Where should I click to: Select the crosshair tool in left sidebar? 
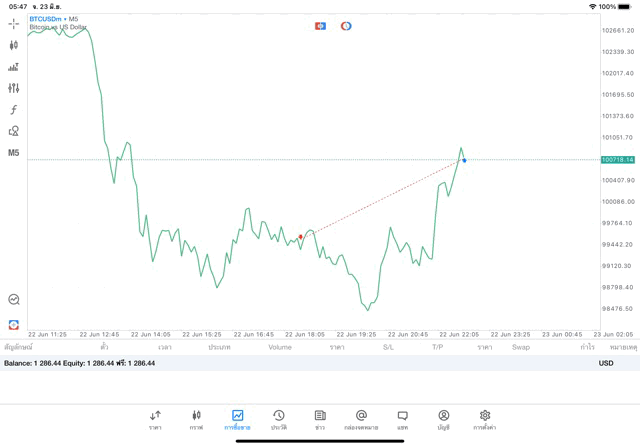pos(14,23)
